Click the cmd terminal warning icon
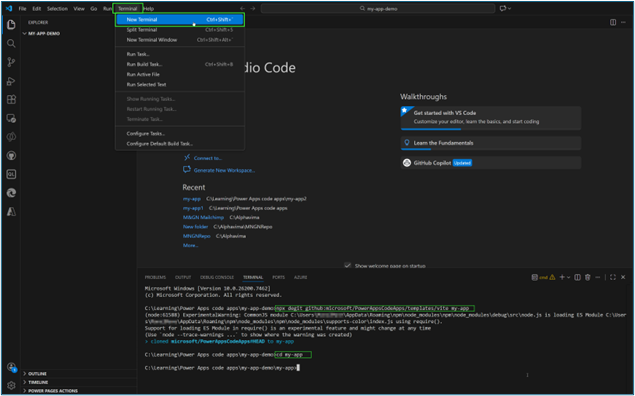The height and width of the screenshot is (396, 635). [x=552, y=277]
